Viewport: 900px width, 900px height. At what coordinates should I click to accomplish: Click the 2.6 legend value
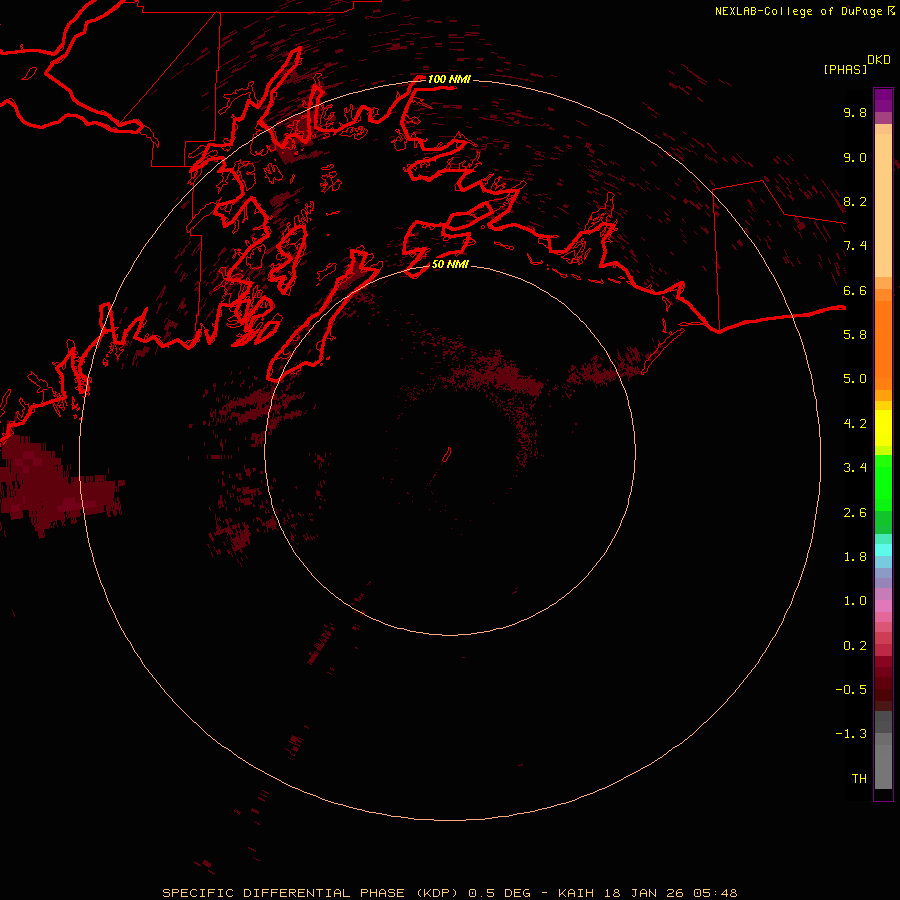(x=855, y=513)
